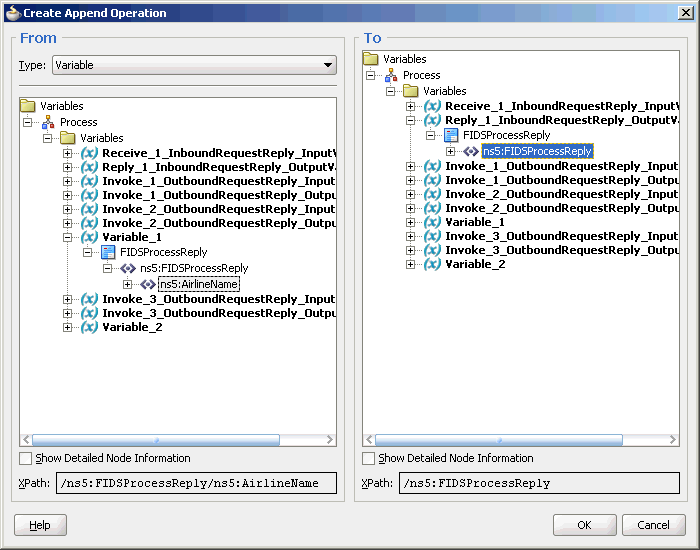700x550 pixels.
Task: Click the Help button
Action: point(40,525)
